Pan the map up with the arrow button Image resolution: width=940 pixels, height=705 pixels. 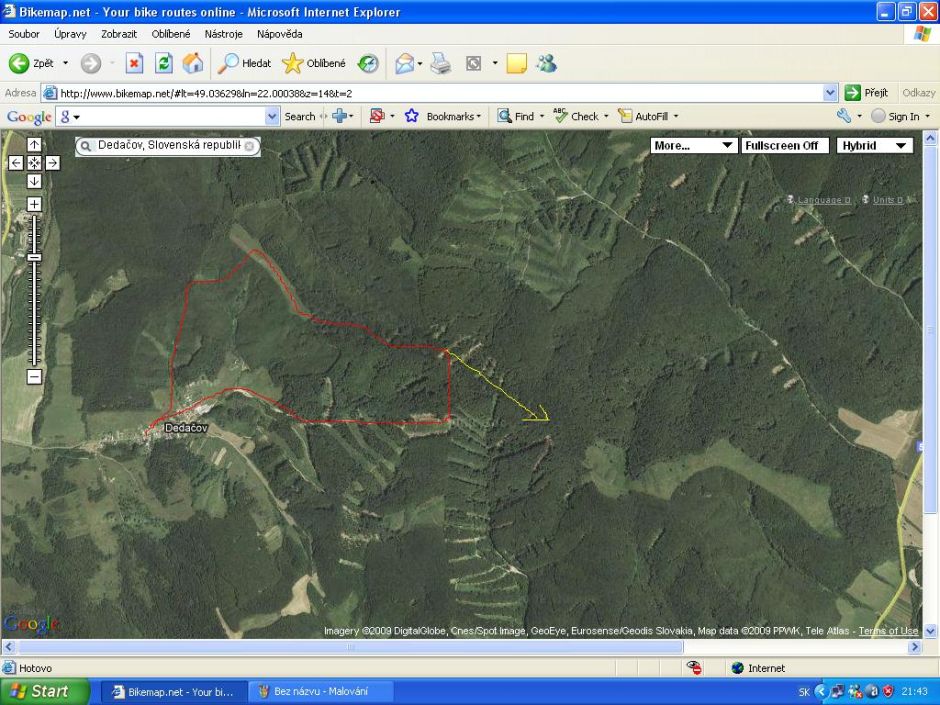[x=34, y=145]
